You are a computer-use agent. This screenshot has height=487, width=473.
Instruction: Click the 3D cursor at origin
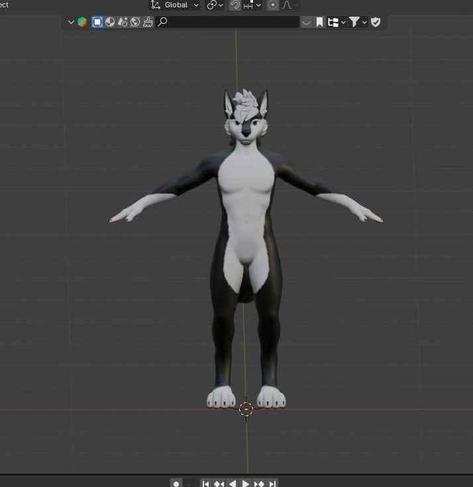pos(246,409)
